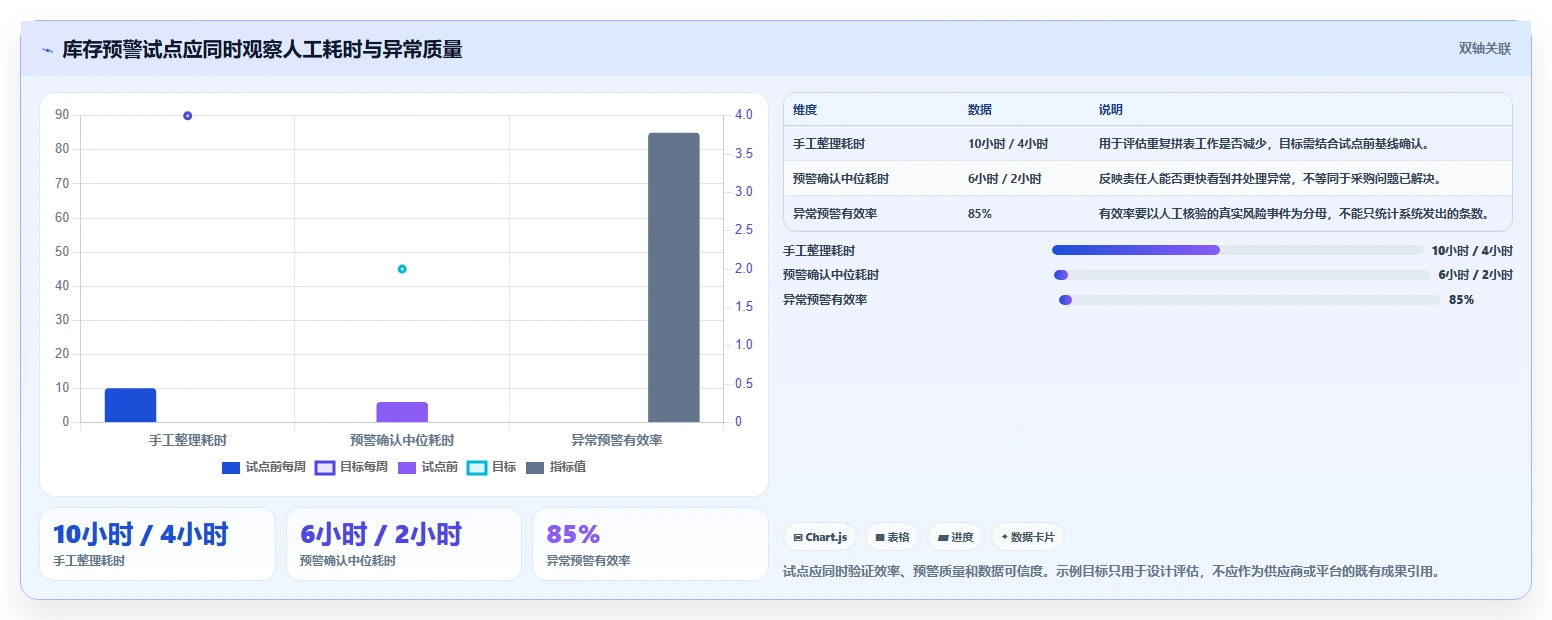Screen dimensions: 1552x620
Task: Click the lightning icon beside the title
Action: pyautogui.click(x=48, y=50)
